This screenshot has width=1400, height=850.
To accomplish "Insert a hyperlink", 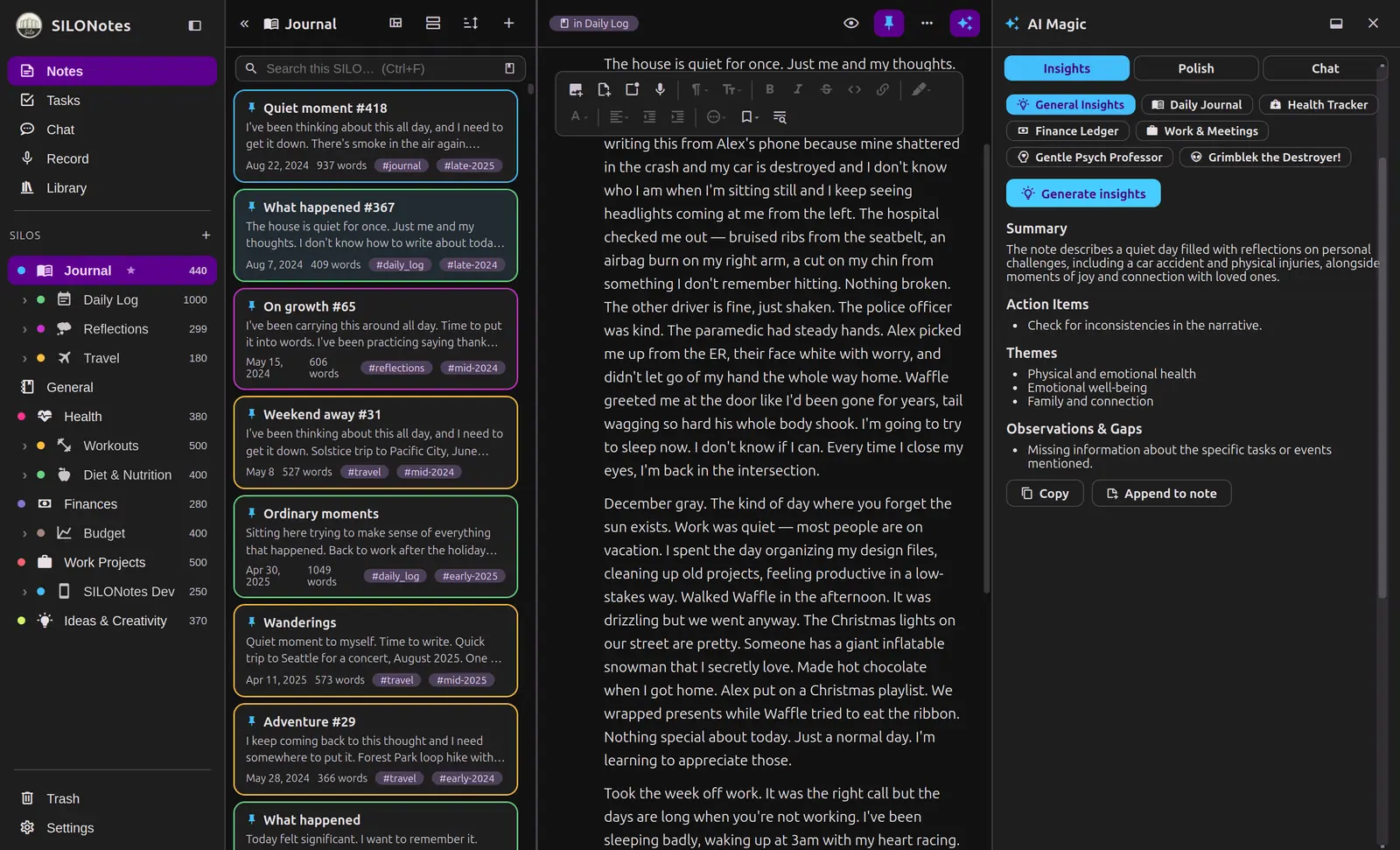I will click(x=883, y=89).
